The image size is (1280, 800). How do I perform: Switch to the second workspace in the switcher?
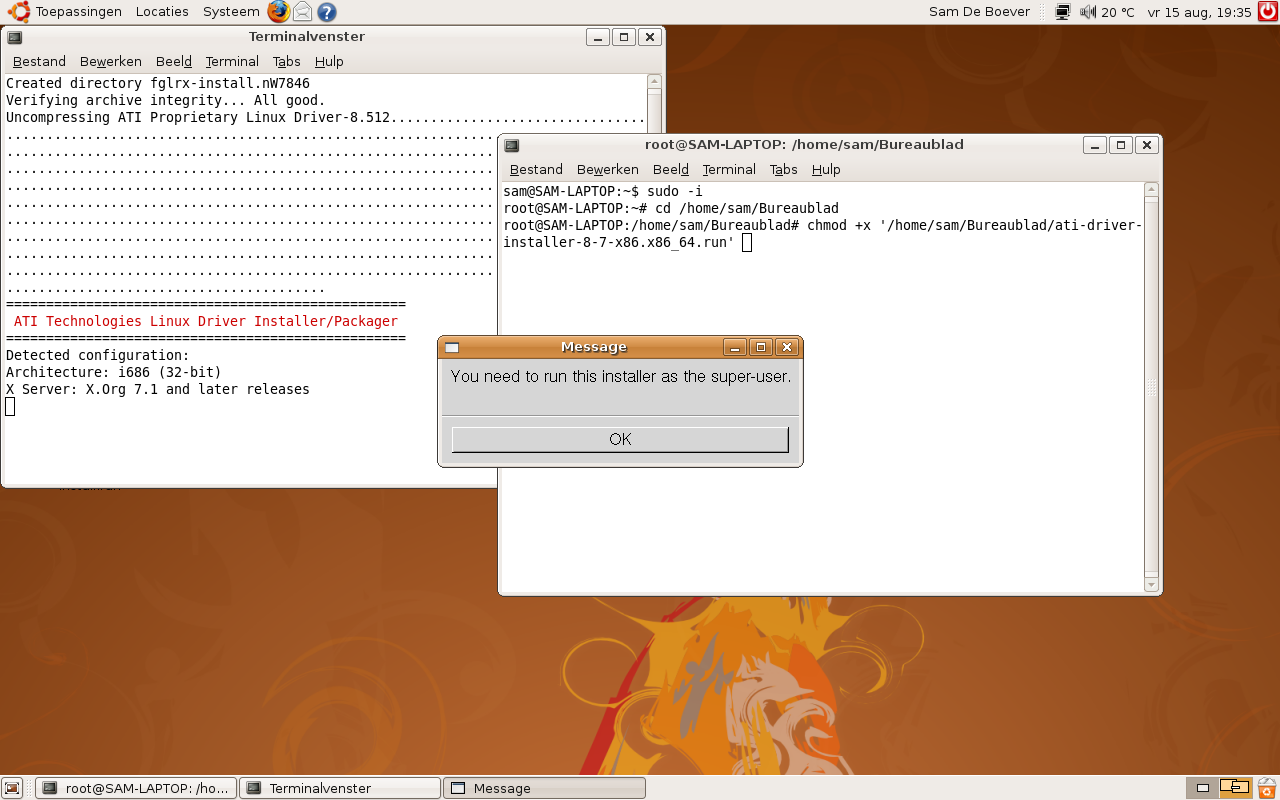(1236, 788)
